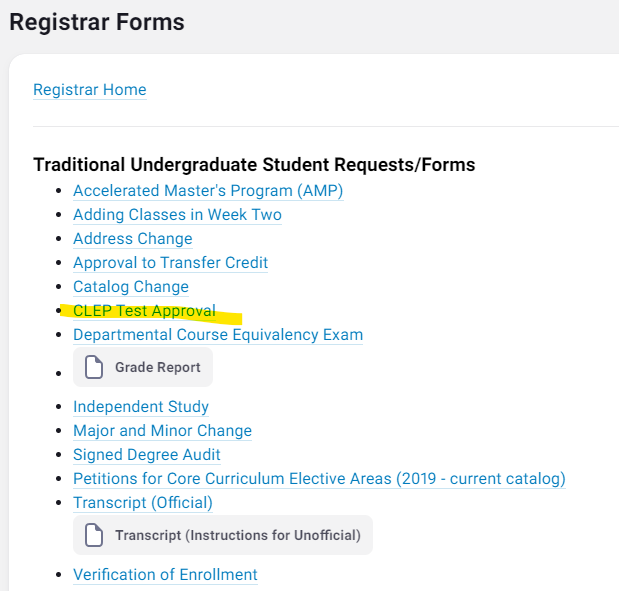
Task: Open Accelerated Master's Program (AMP) link
Action: pos(208,191)
